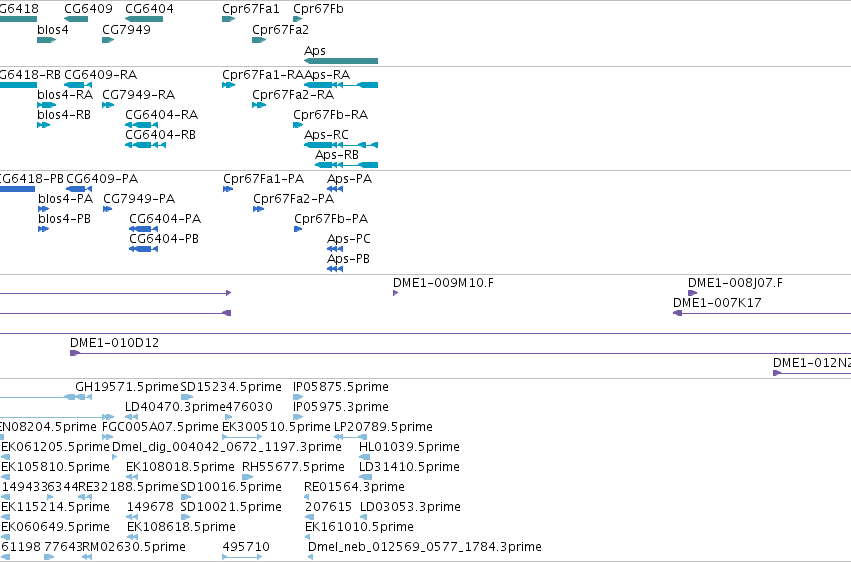Image resolution: width=851 pixels, height=562 pixels.
Task: Click the GH19571.5prime EST label
Action: 126,387
